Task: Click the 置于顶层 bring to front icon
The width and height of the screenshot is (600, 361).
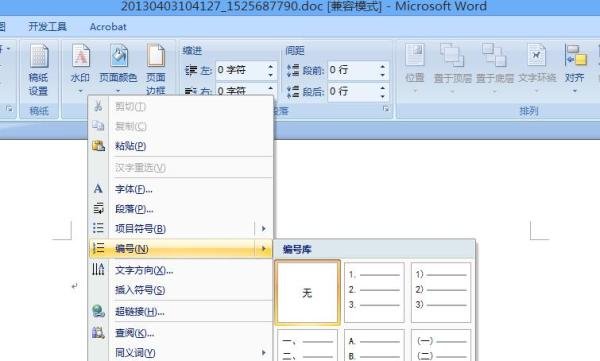Action: [x=452, y=55]
